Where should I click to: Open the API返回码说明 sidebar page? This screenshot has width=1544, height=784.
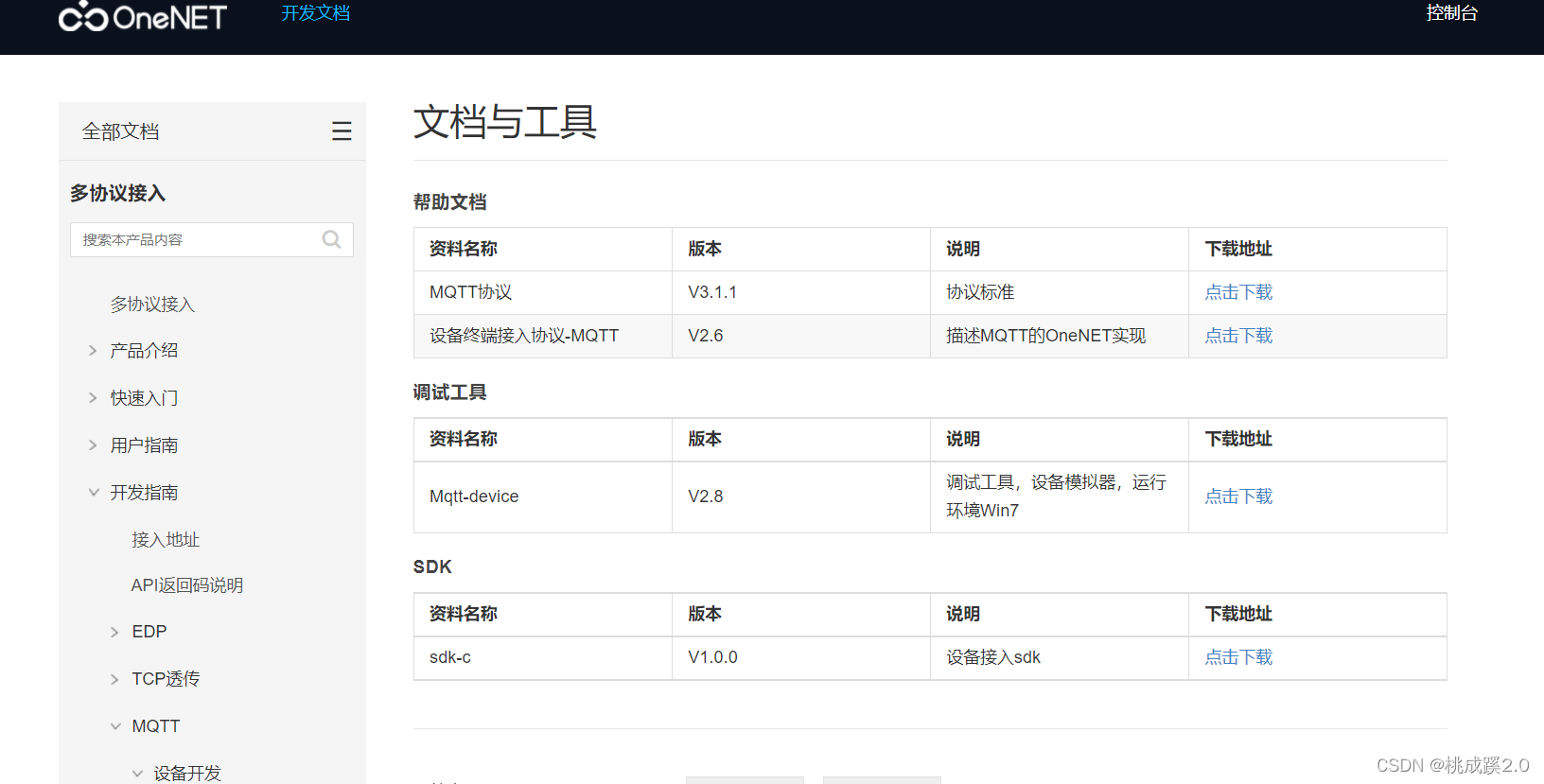(x=187, y=585)
